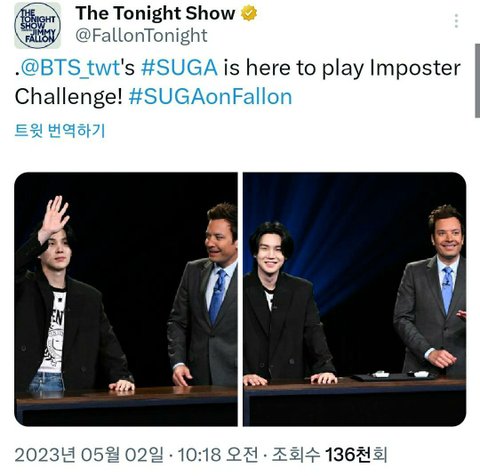Open the #SUGAonFallon hashtag
Image resolution: width=480 pixels, height=476 pixels.
pyautogui.click(x=210, y=97)
